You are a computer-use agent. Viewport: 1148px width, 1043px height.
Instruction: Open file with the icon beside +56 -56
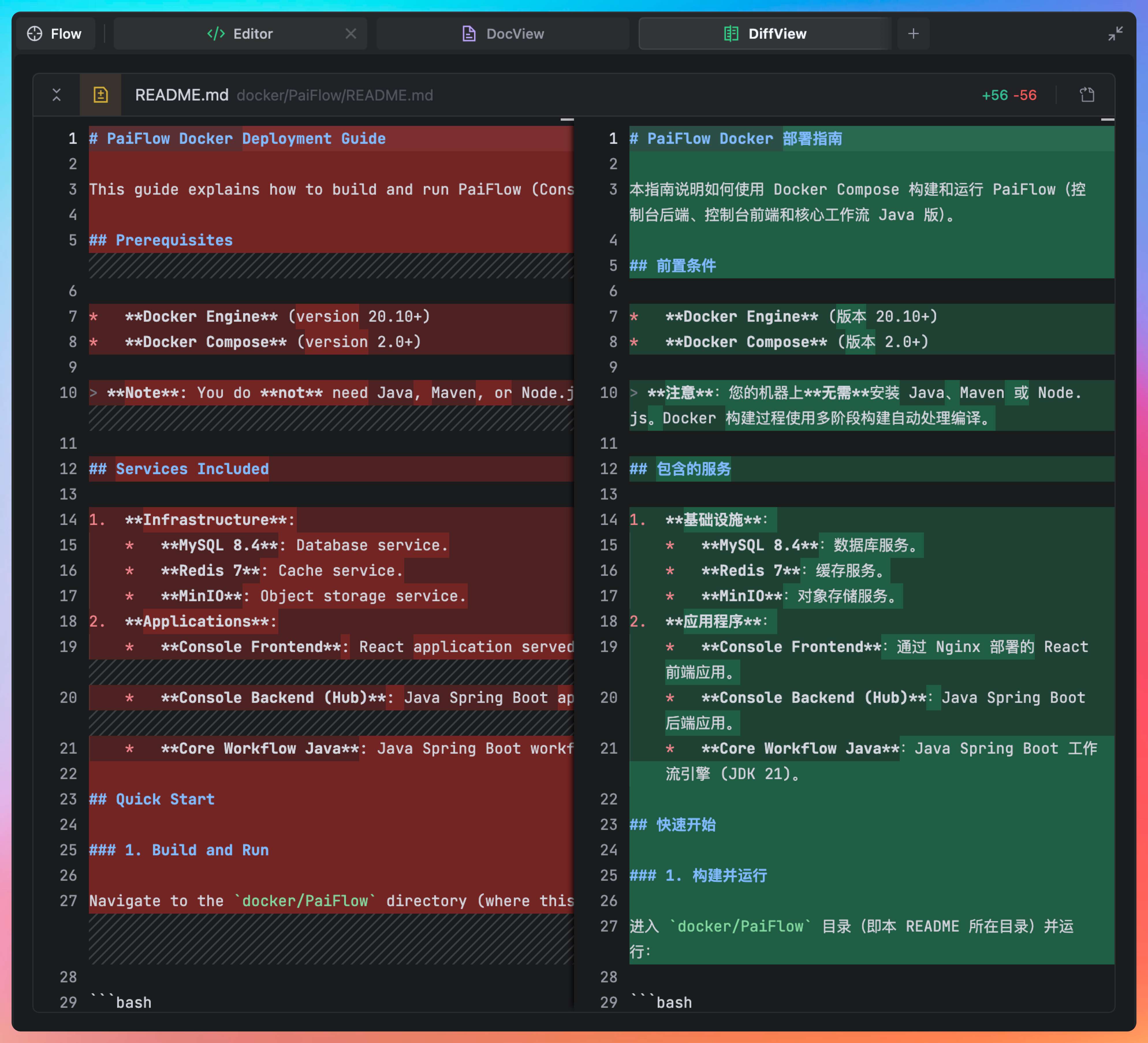(x=1087, y=94)
